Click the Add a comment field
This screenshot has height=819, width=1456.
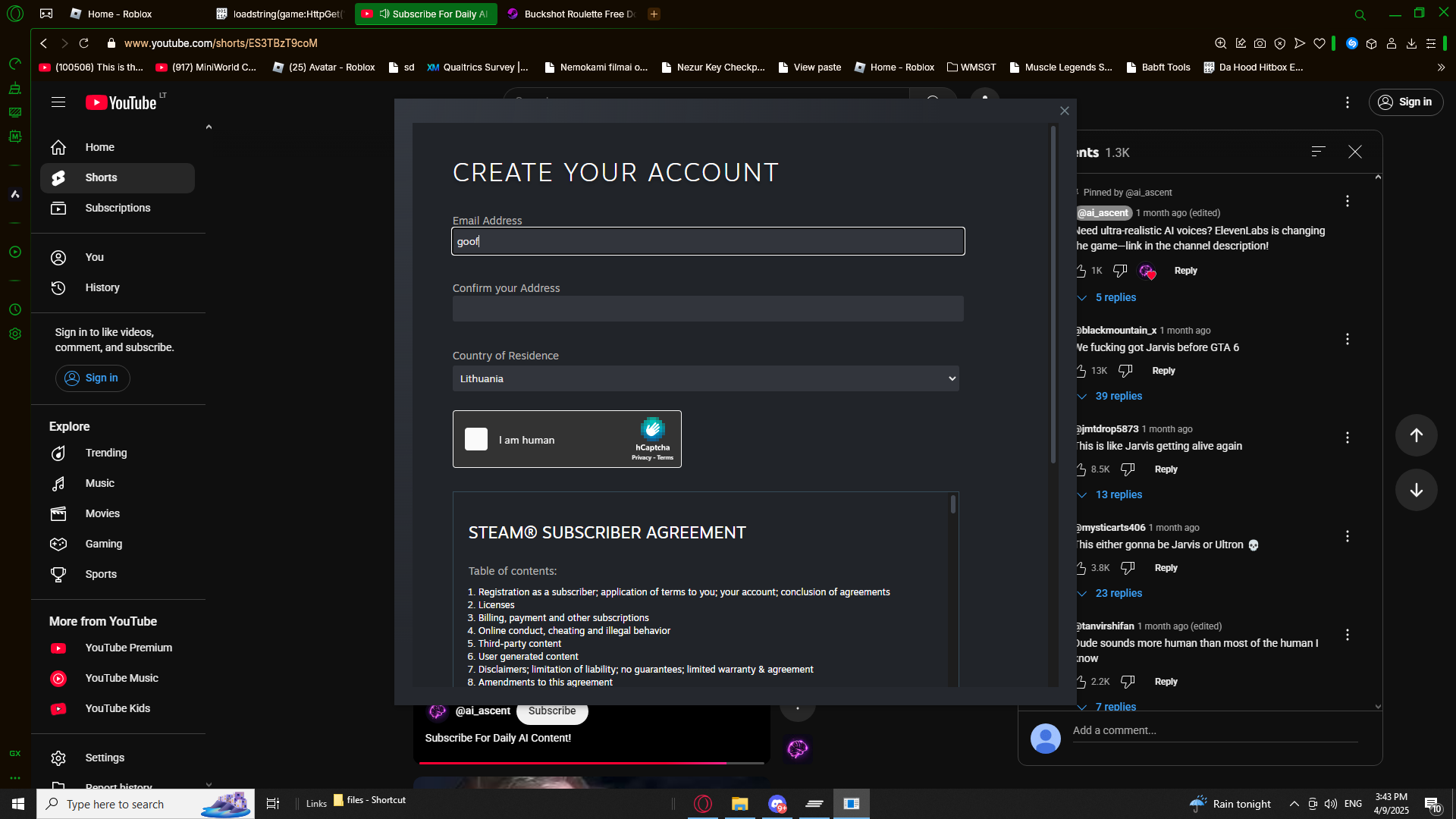coord(1215,731)
